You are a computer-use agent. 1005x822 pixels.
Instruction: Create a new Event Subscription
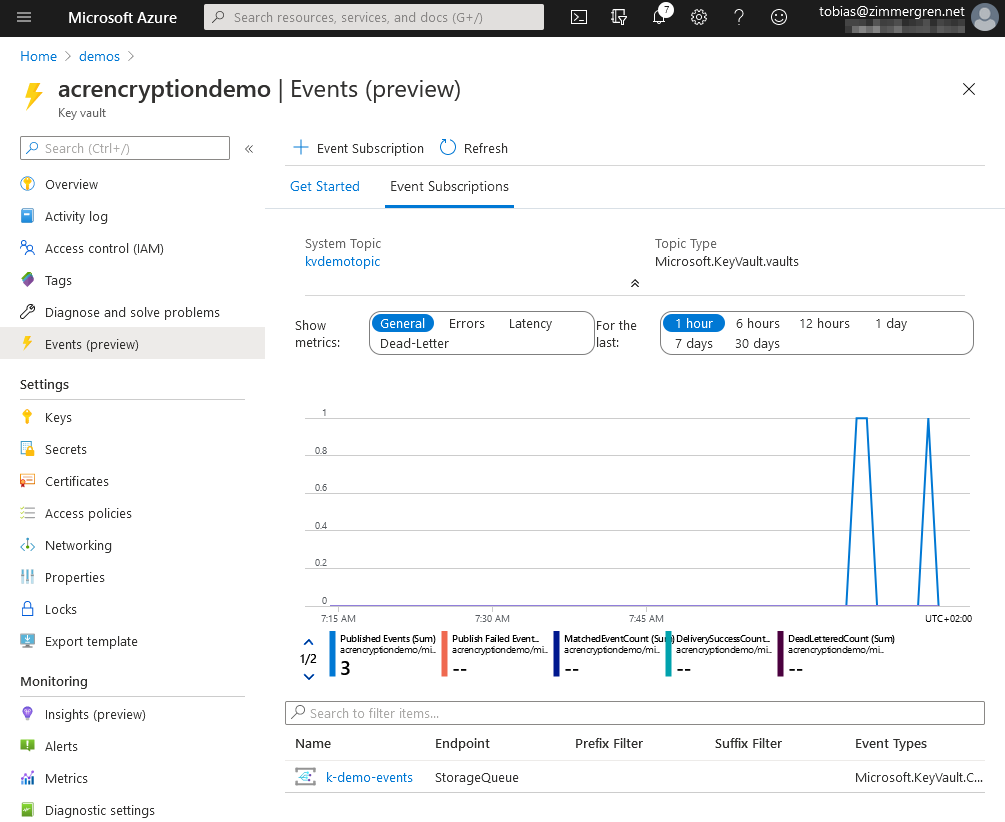coord(357,147)
